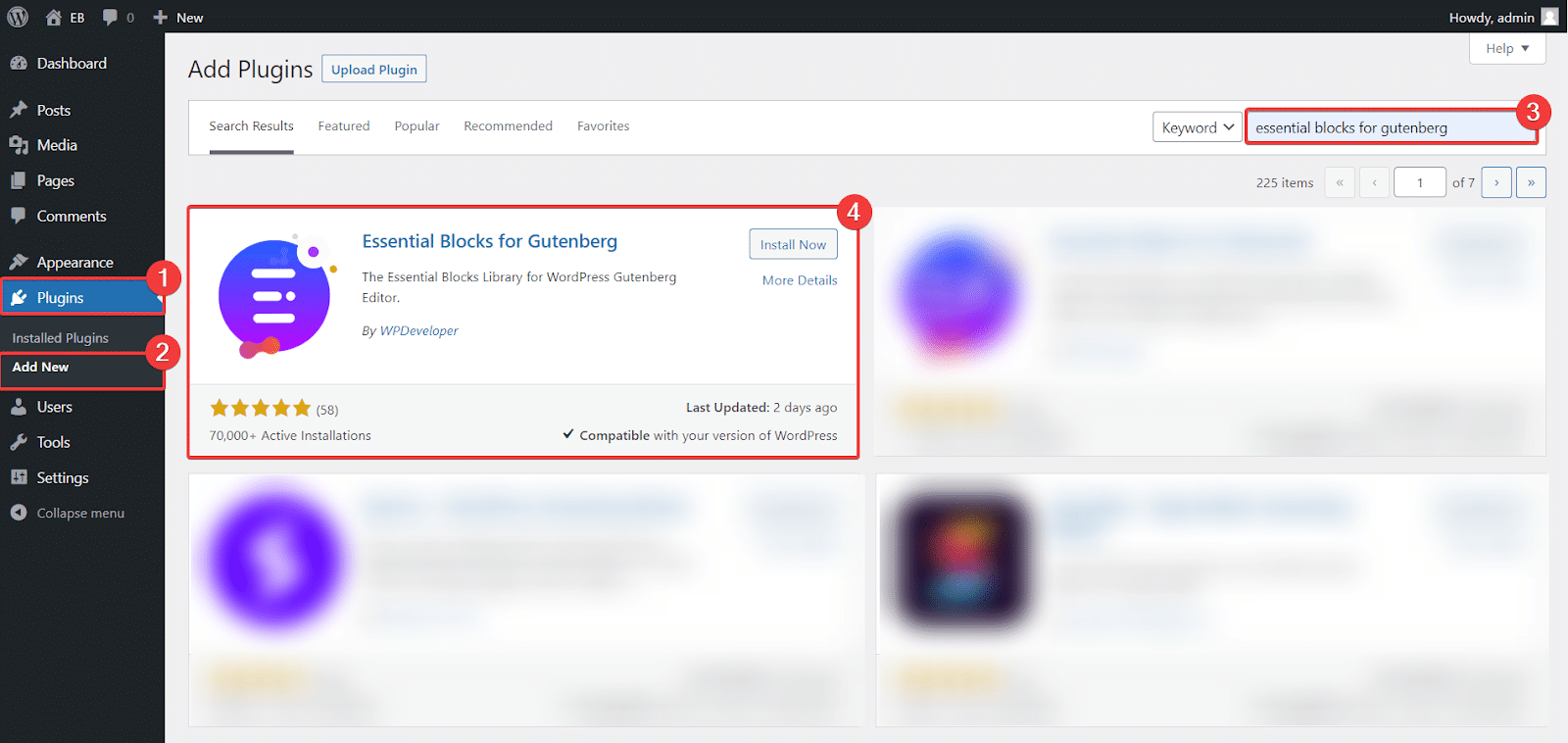The height and width of the screenshot is (743, 1568).
Task: Click the Pages document icon
Action: point(19,180)
